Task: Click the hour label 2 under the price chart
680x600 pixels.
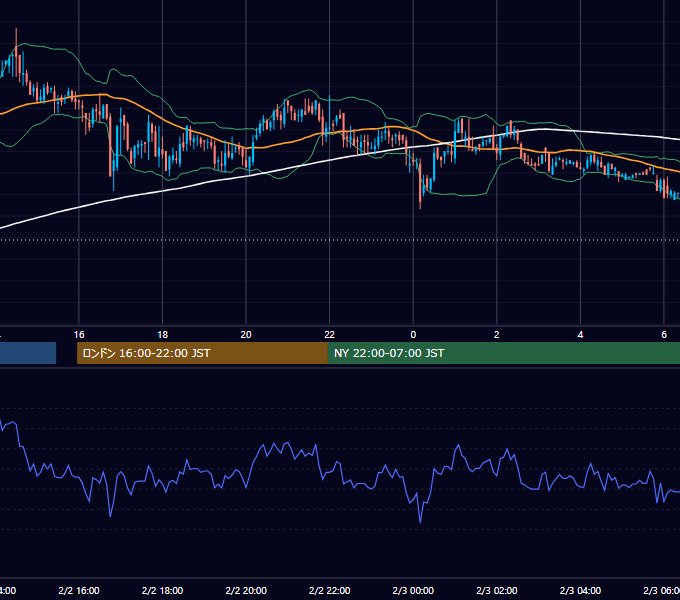Action: (x=497, y=335)
